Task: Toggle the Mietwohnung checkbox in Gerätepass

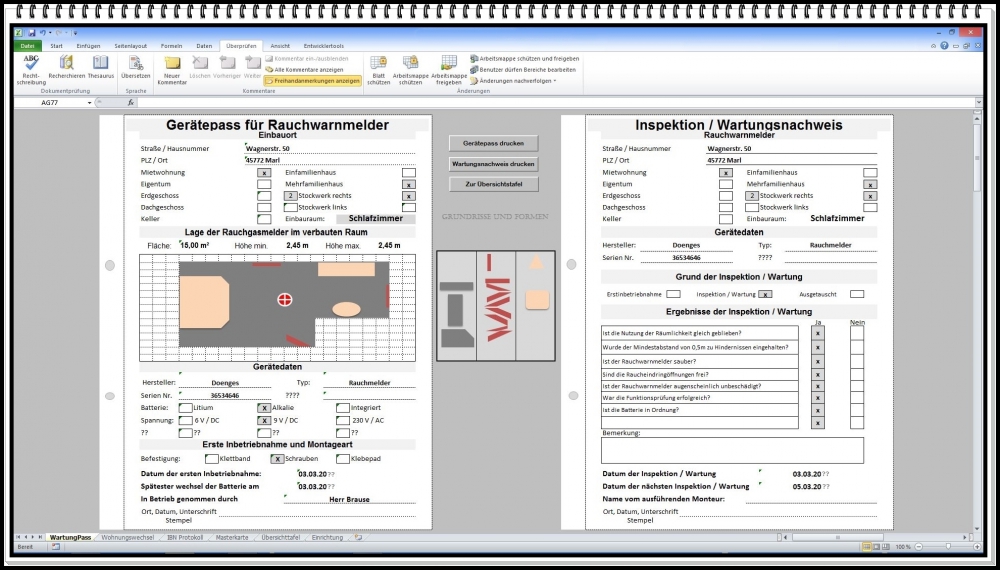Action: click(x=264, y=173)
